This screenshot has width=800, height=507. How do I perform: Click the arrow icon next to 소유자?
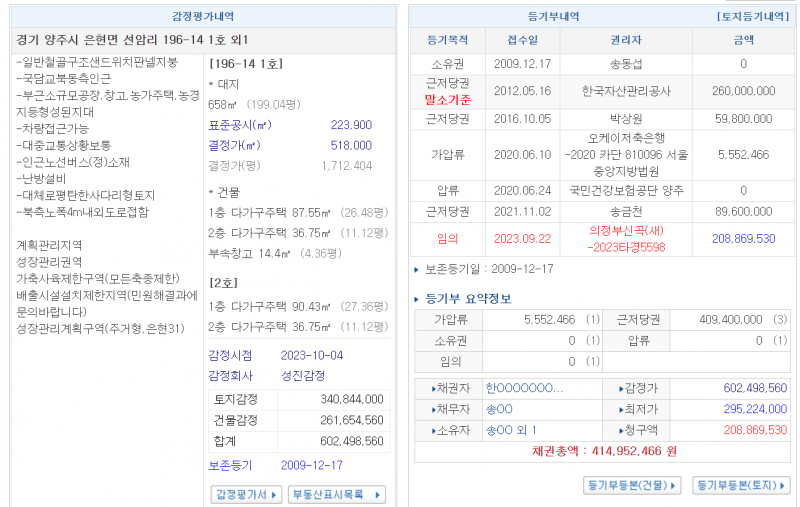tap(435, 430)
